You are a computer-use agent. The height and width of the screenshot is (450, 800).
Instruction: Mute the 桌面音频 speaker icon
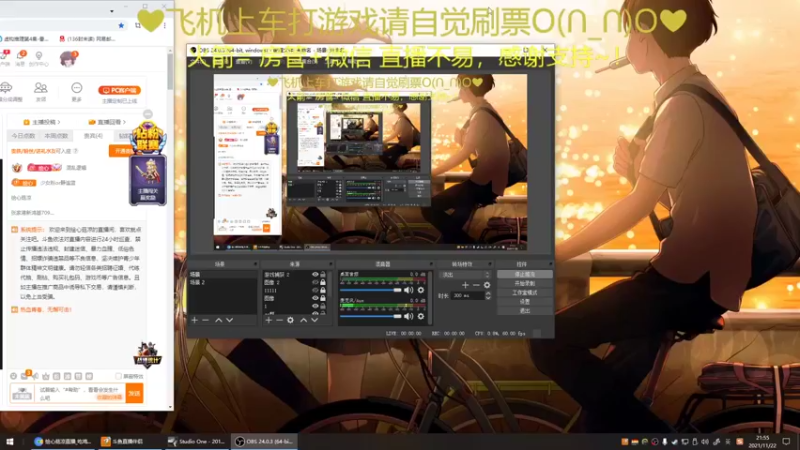click(409, 290)
